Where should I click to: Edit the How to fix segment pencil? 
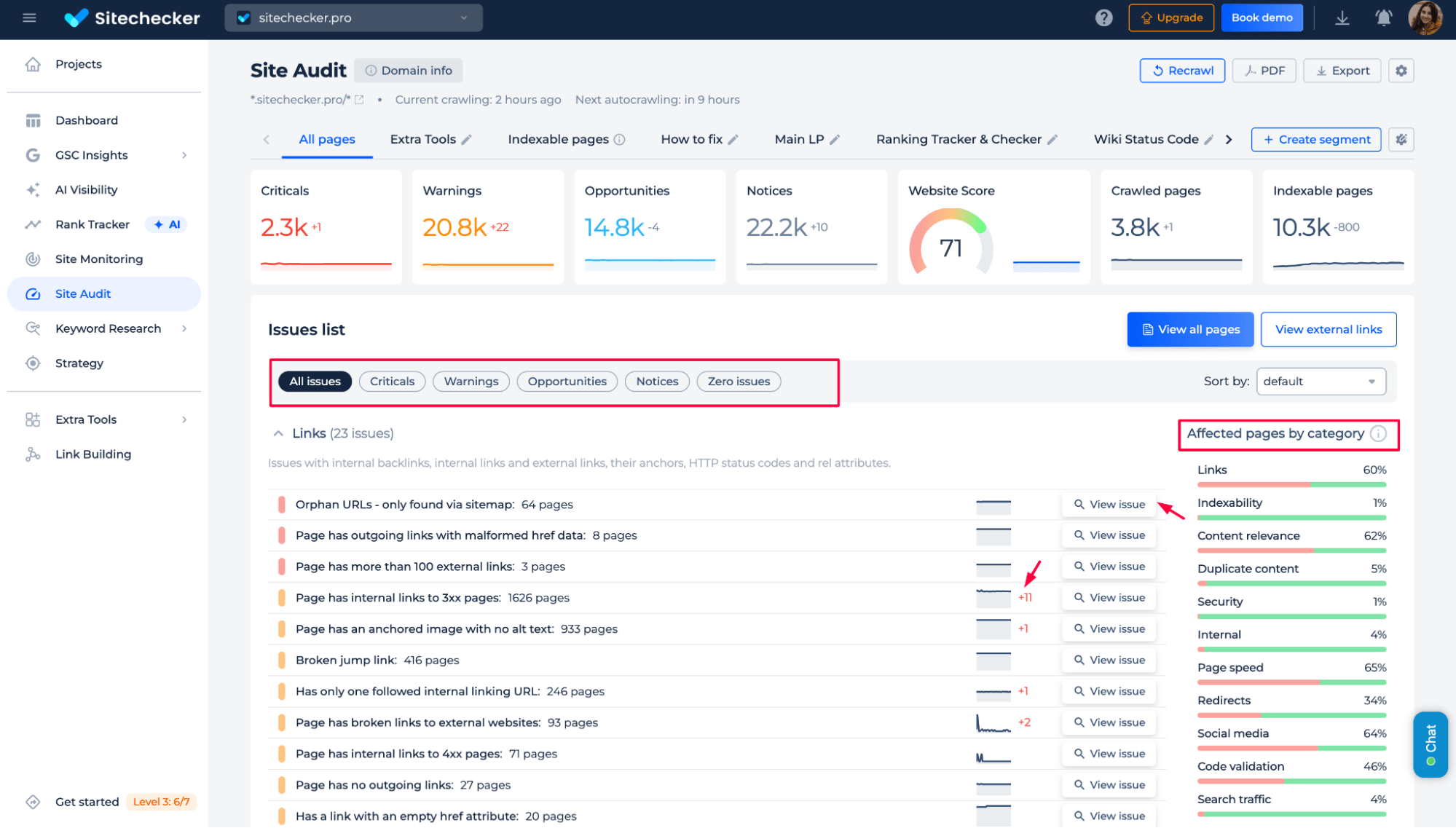pyautogui.click(x=733, y=139)
